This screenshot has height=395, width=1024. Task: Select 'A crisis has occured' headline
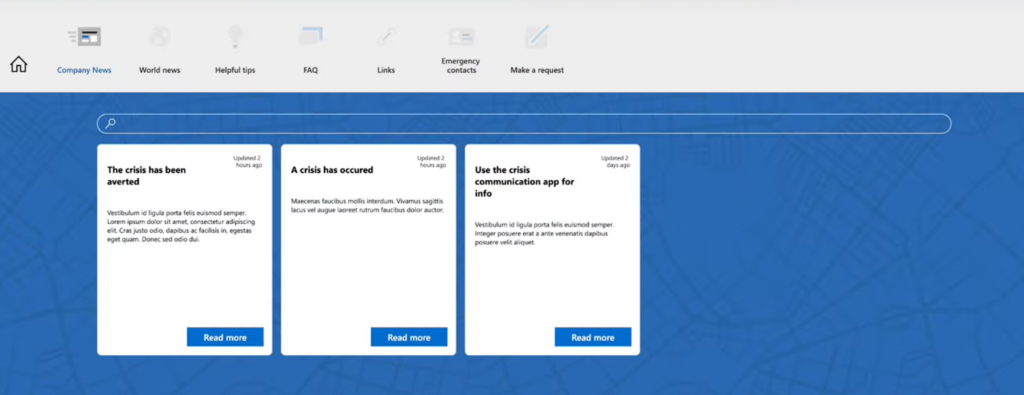(x=332, y=170)
